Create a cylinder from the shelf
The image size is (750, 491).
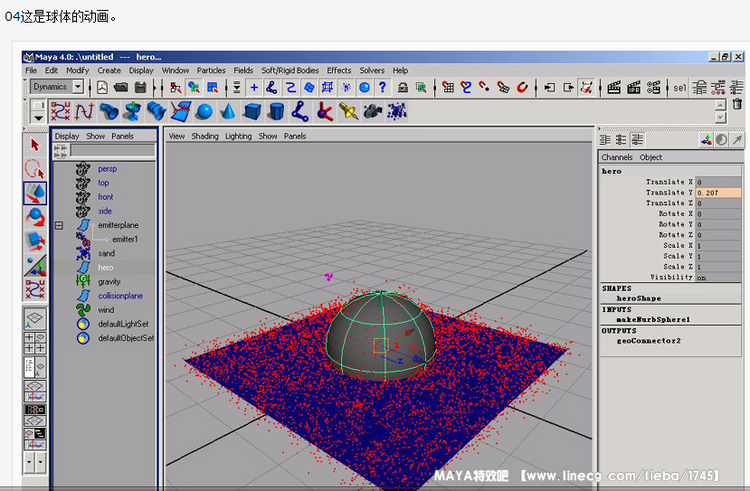tap(276, 112)
